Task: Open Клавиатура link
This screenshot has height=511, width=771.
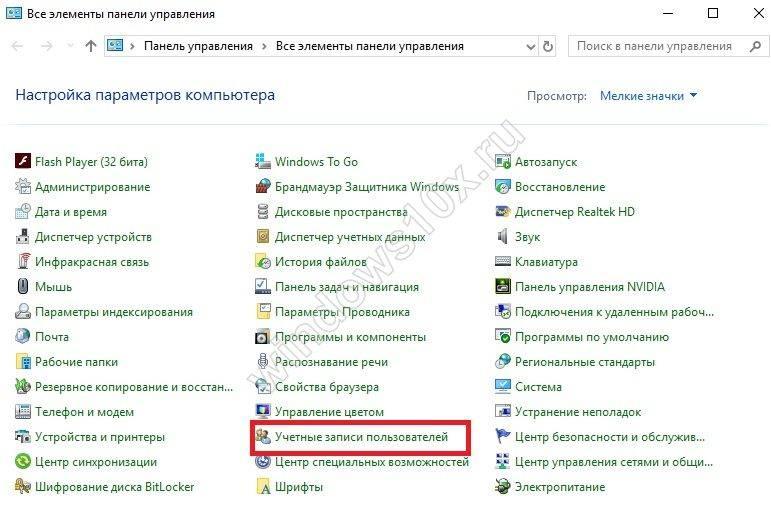Action: [546, 262]
